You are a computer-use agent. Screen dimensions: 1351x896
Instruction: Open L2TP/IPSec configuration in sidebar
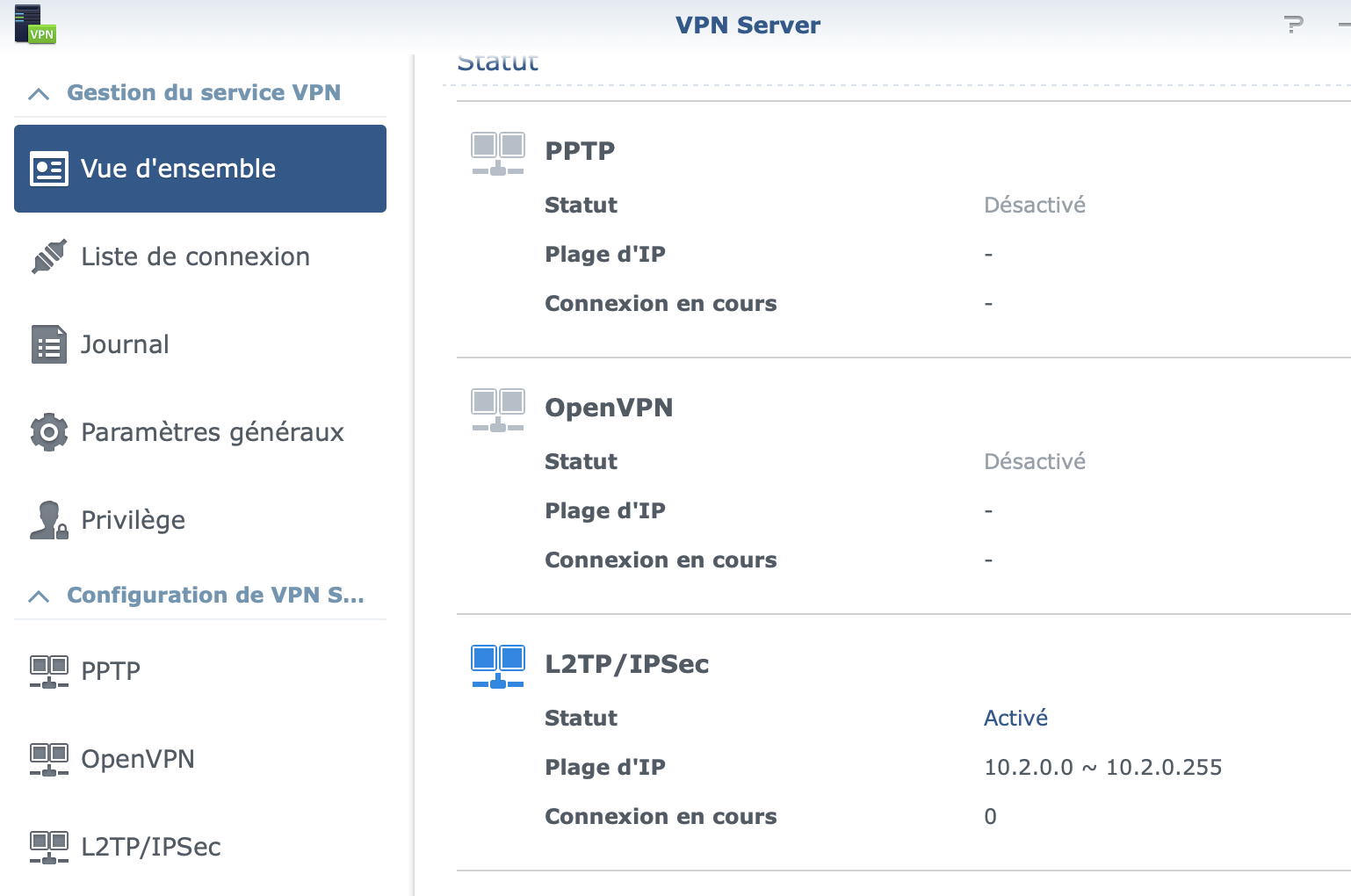(x=151, y=847)
